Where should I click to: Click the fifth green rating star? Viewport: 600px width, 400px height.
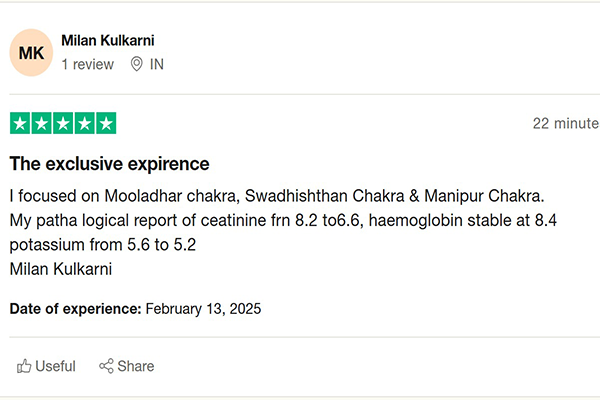click(x=106, y=124)
